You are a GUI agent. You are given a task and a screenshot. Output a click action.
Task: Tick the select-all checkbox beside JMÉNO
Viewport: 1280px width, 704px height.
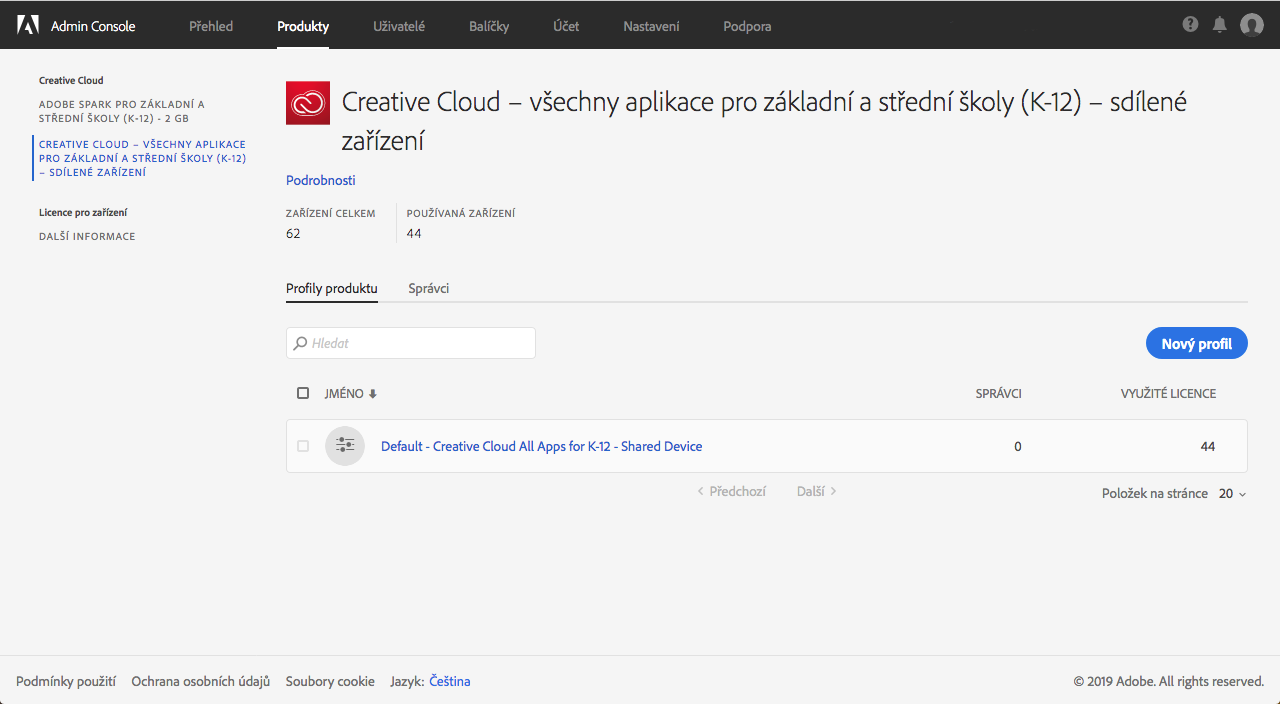coord(303,393)
